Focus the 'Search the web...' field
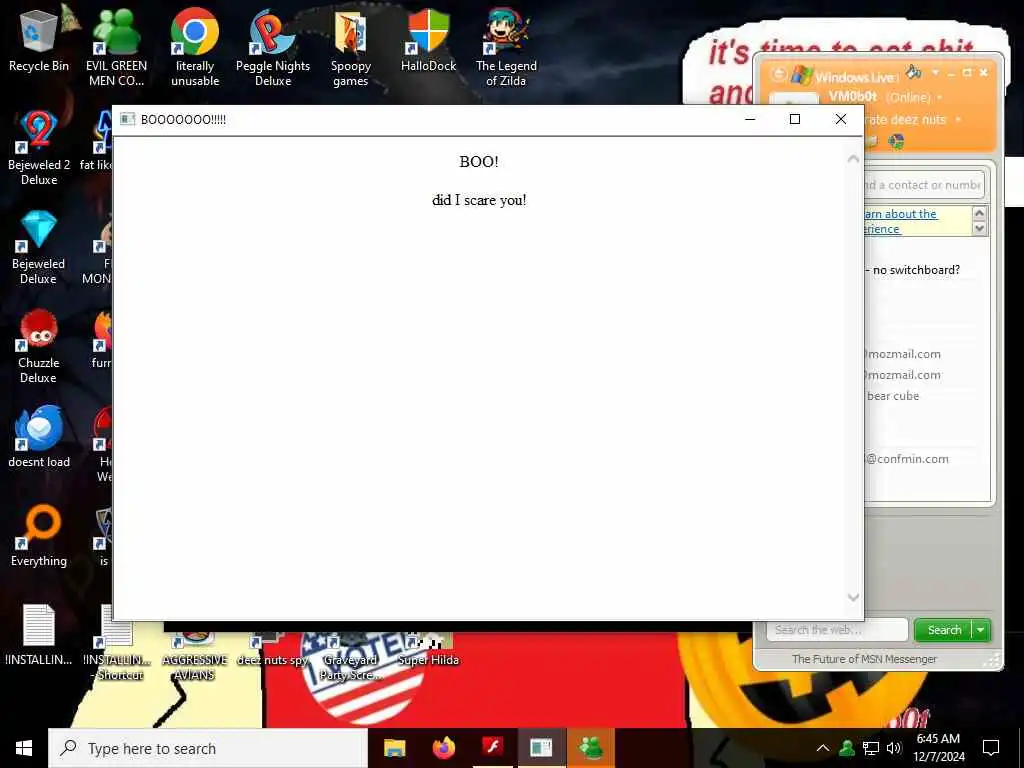The width and height of the screenshot is (1024, 768). click(837, 630)
